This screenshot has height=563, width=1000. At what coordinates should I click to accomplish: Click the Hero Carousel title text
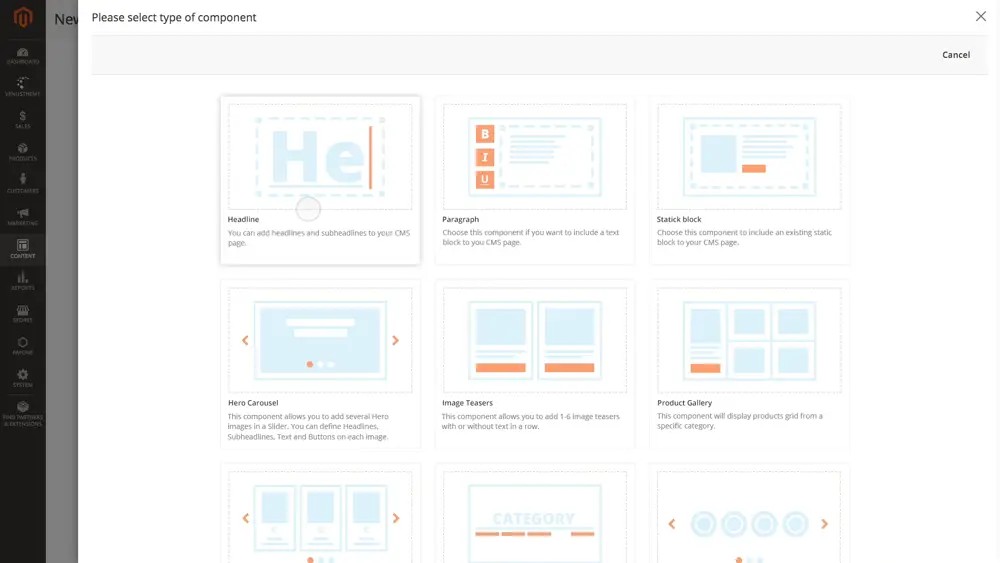[253, 403]
